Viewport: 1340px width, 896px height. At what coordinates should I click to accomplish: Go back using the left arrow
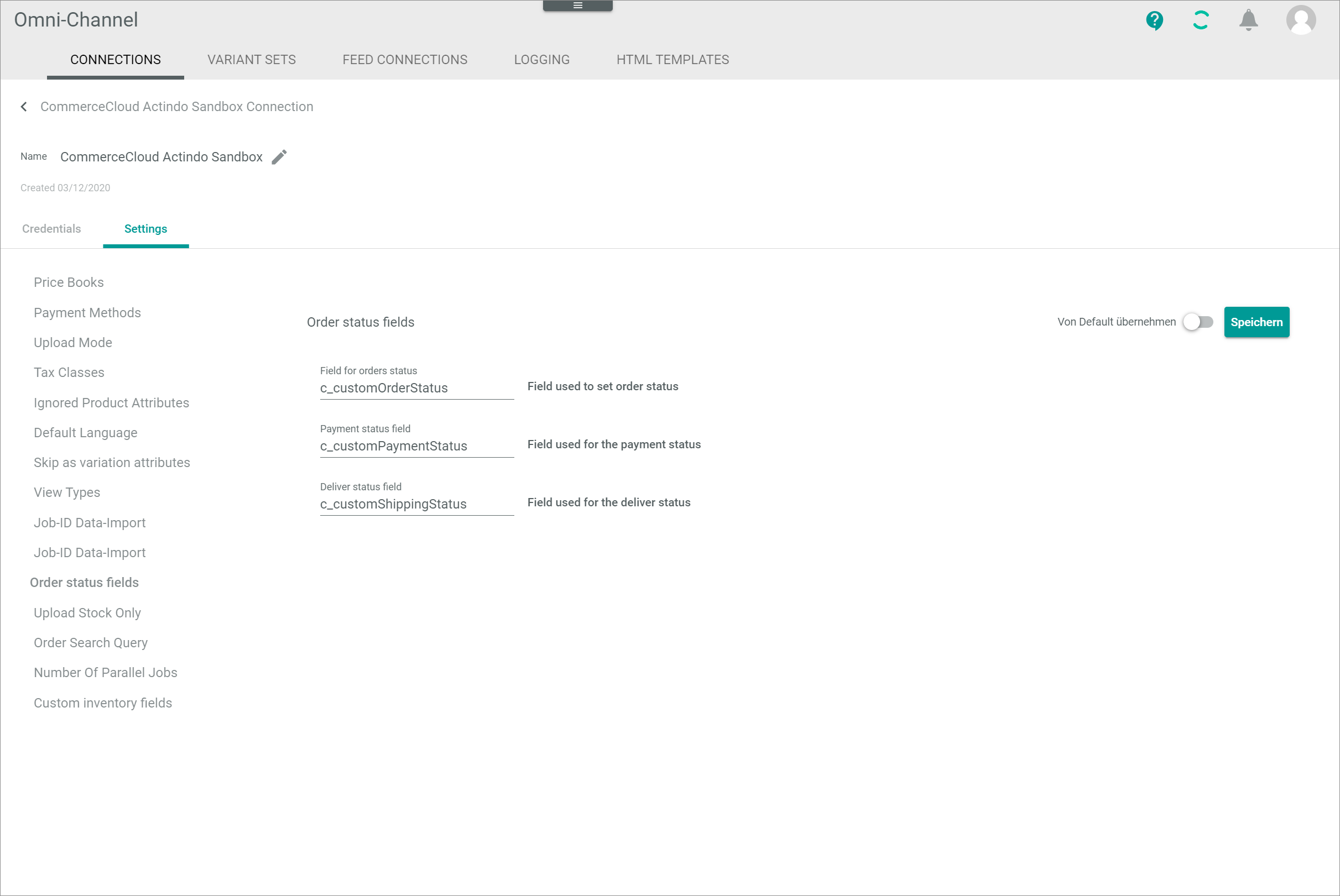[23, 107]
